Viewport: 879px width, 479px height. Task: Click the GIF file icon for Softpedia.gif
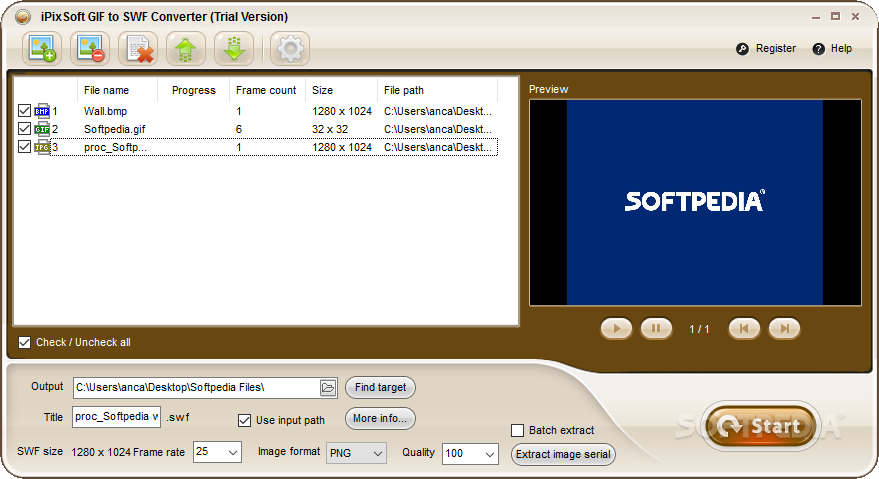click(42, 129)
